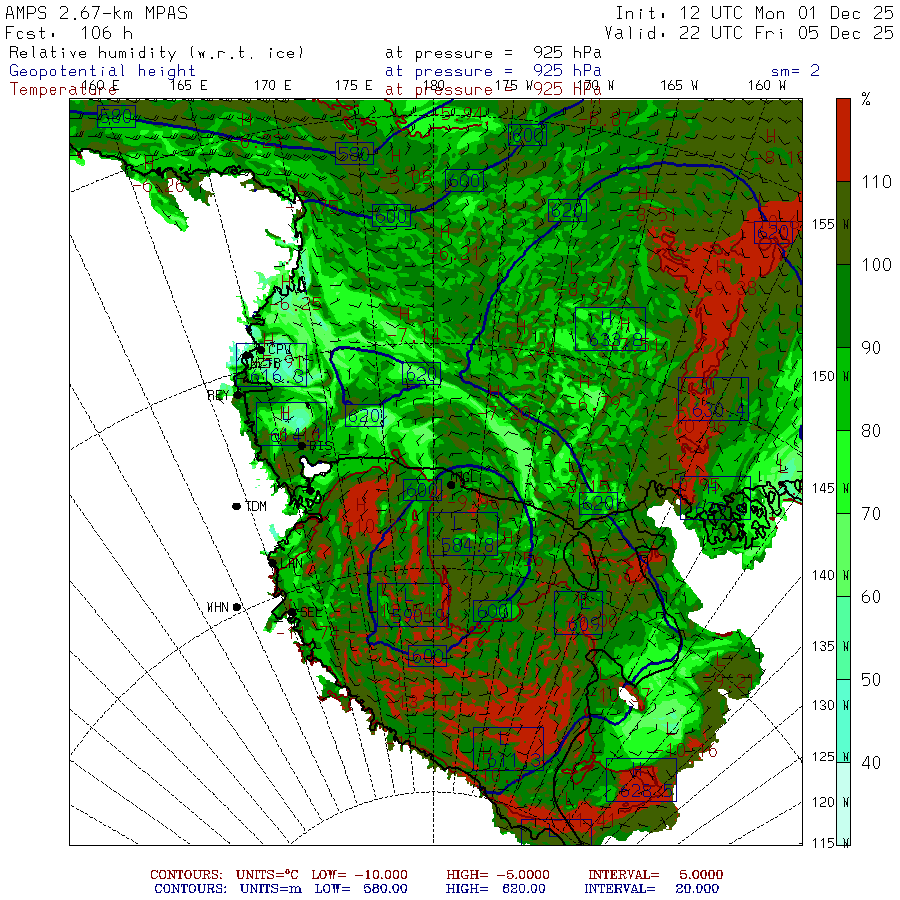This screenshot has width=900, height=900.
Task: Click the 80 legend tick label
Action: click(871, 430)
